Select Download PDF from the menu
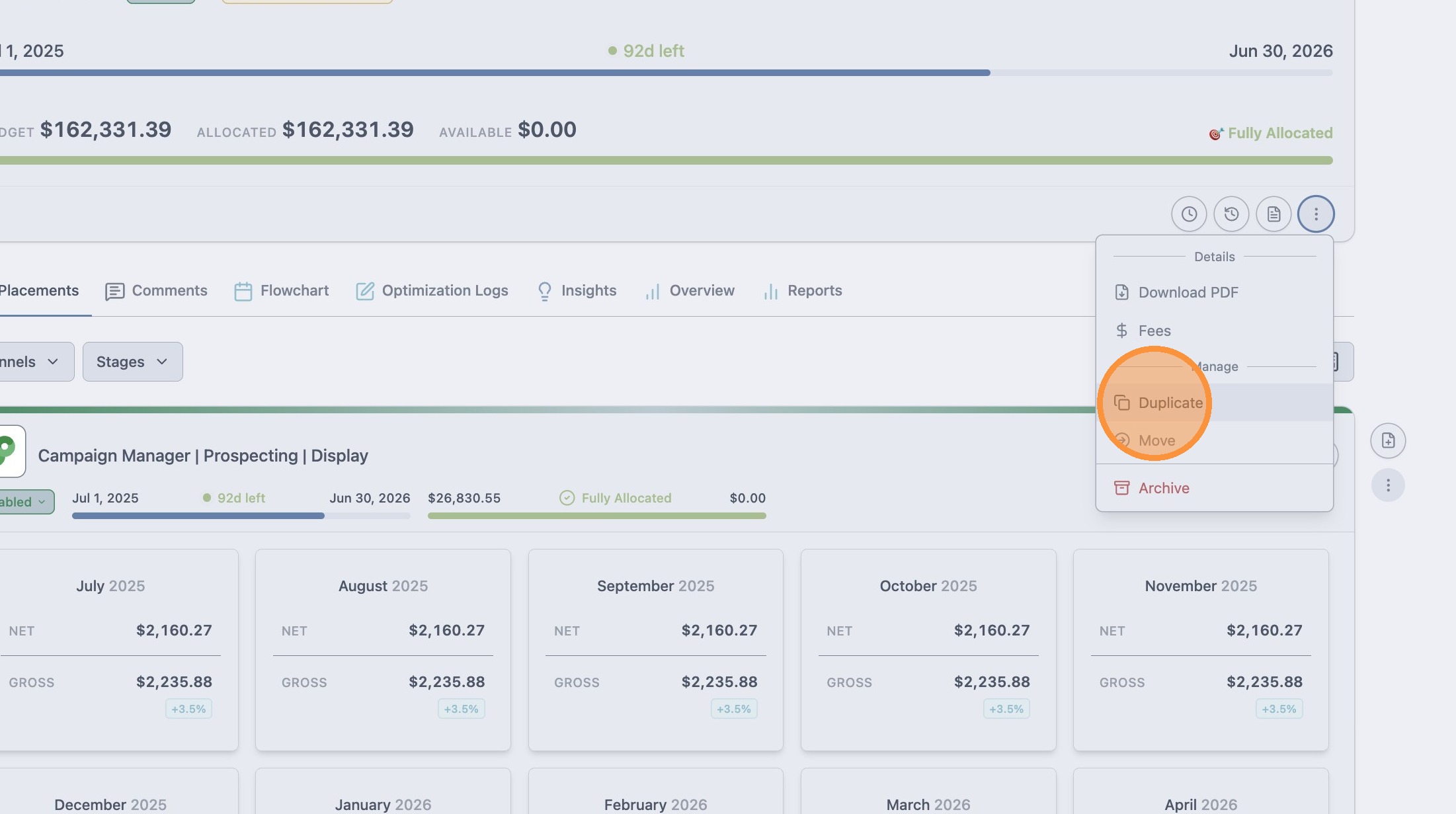Screen dimensions: 1456x814 (1214, 292)
